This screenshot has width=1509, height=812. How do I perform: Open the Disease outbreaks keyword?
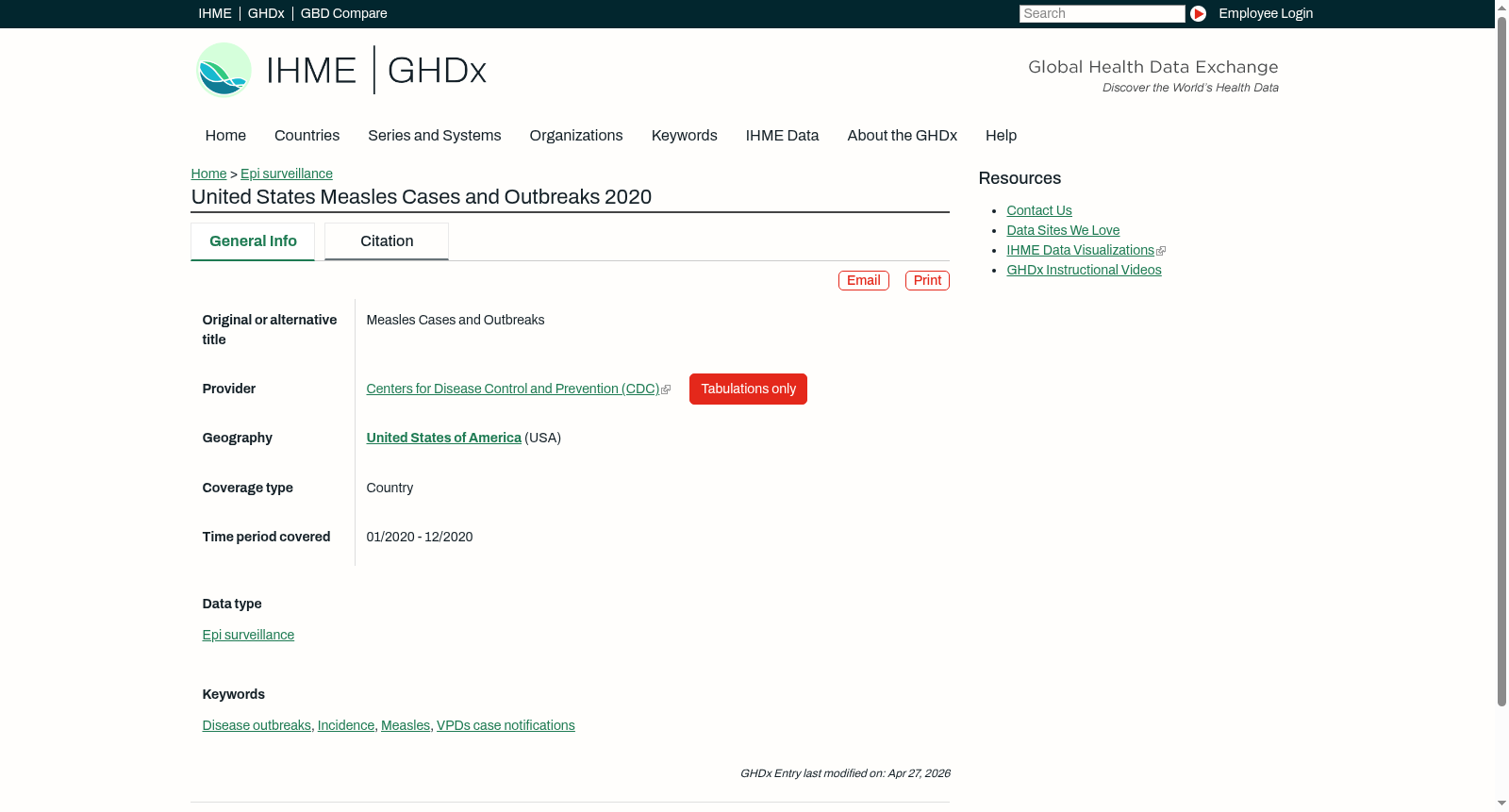tap(257, 725)
